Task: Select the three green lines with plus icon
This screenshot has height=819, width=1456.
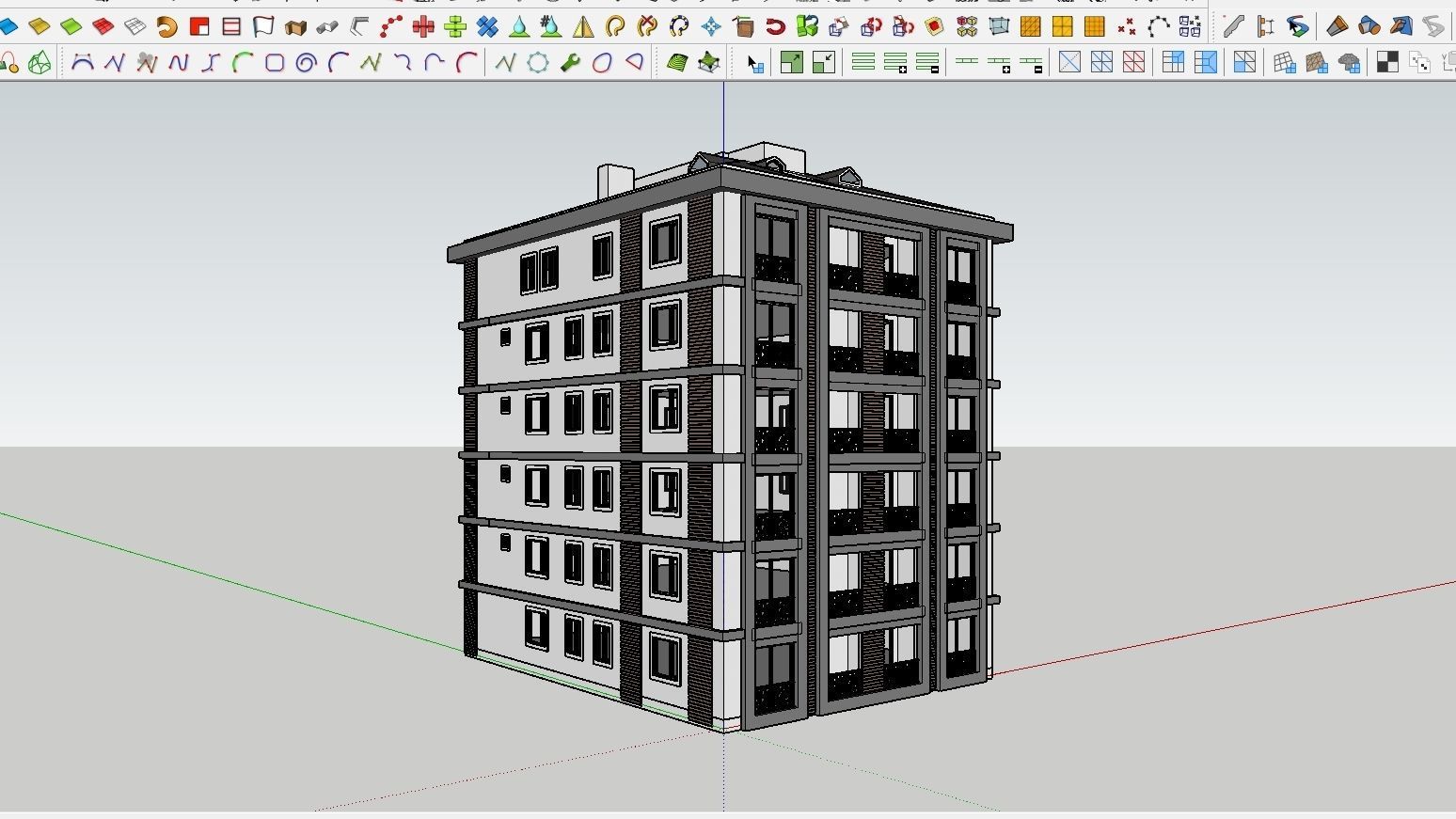Action: click(895, 63)
